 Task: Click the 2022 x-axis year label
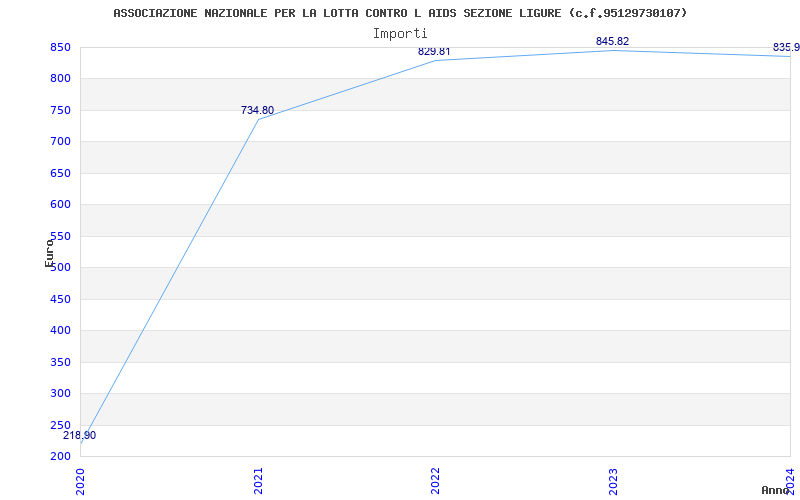(435, 480)
